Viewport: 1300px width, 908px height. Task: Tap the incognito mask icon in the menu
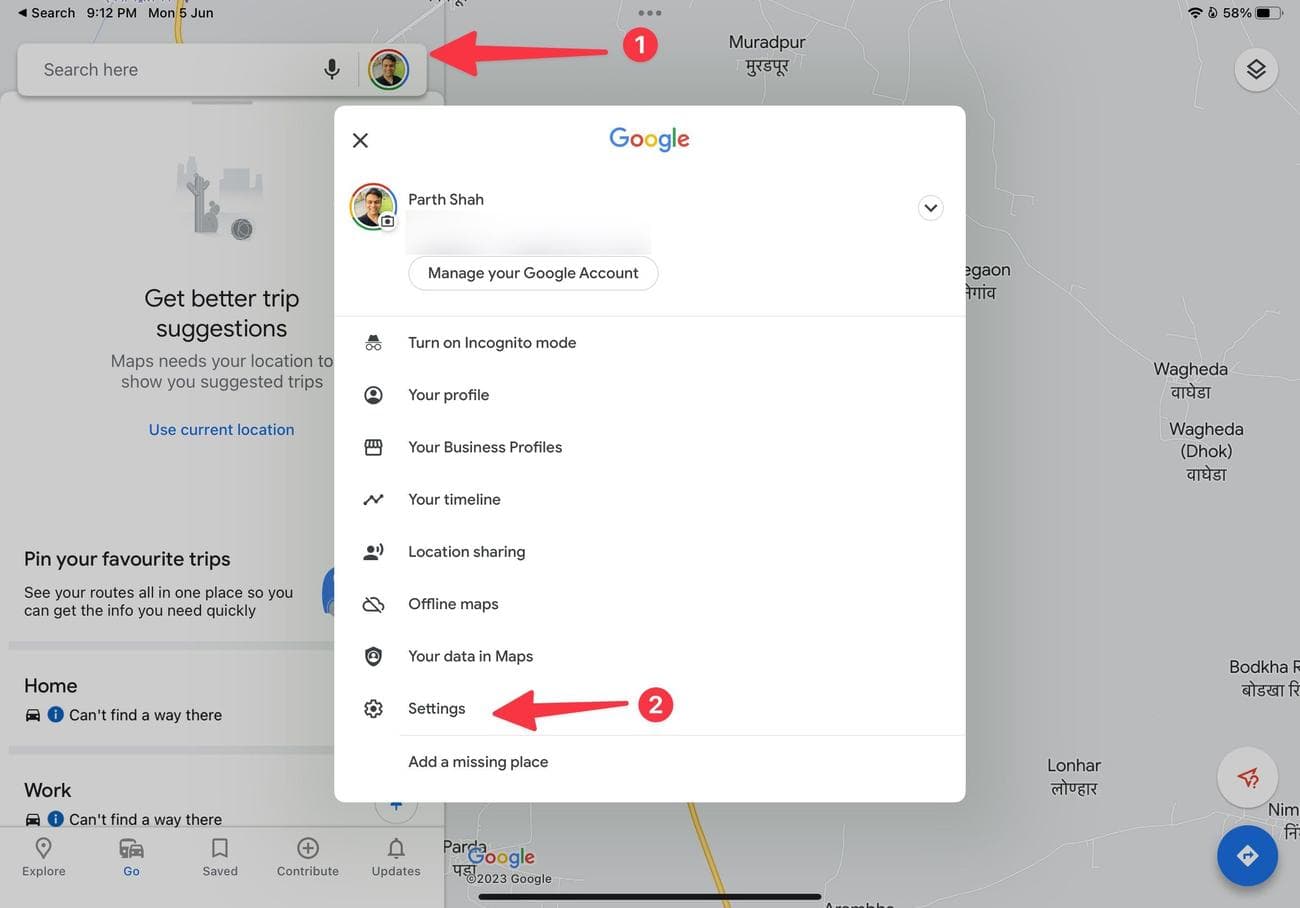[x=373, y=342]
